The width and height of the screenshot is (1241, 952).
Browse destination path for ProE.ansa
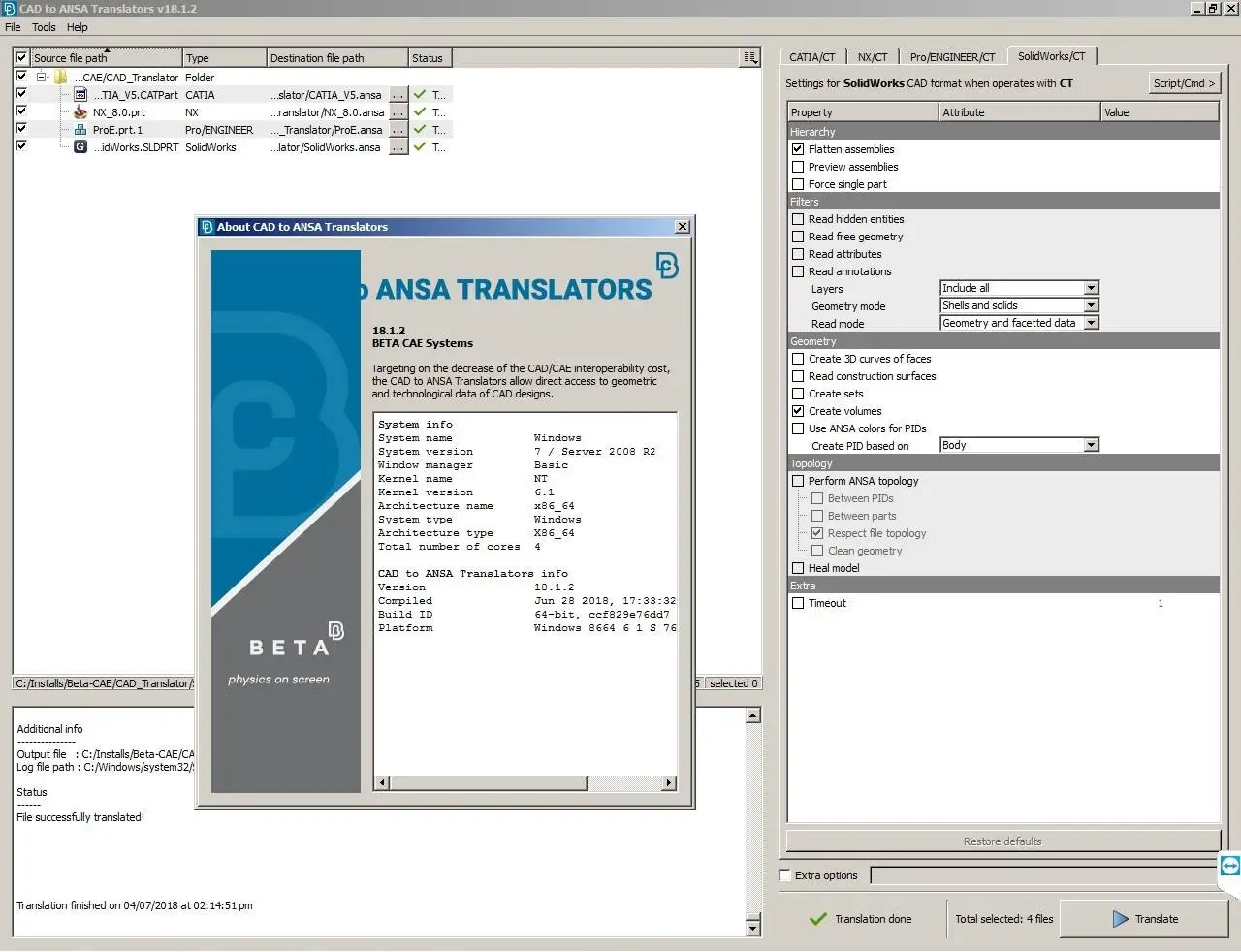pos(398,130)
